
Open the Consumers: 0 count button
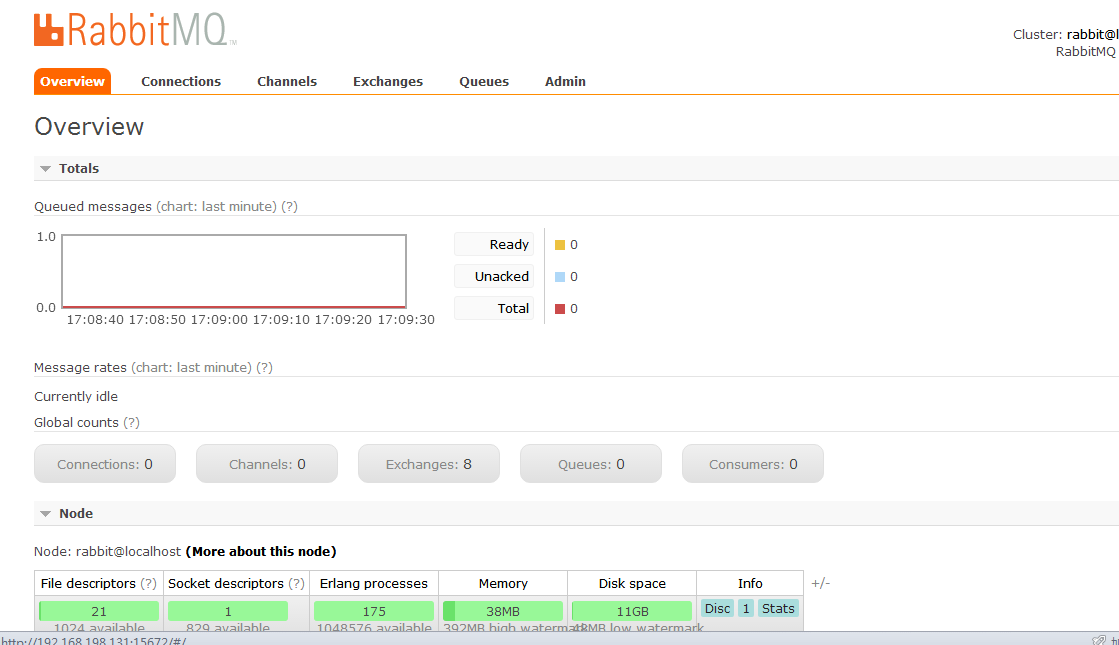(753, 464)
